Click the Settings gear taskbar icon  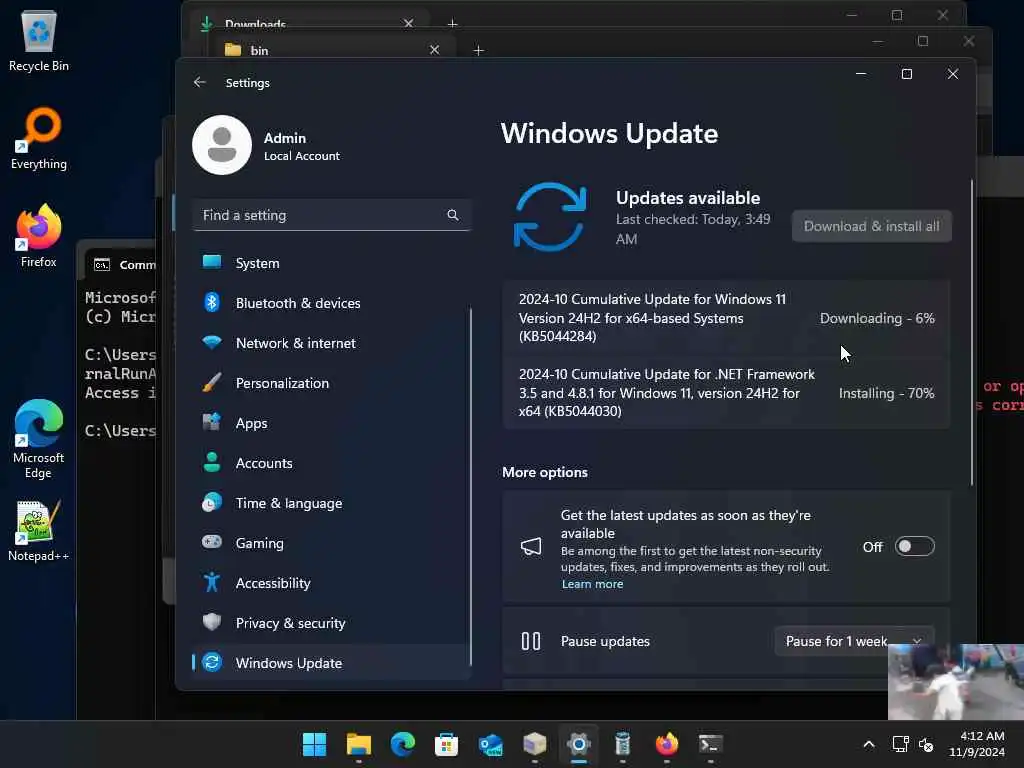click(x=579, y=744)
